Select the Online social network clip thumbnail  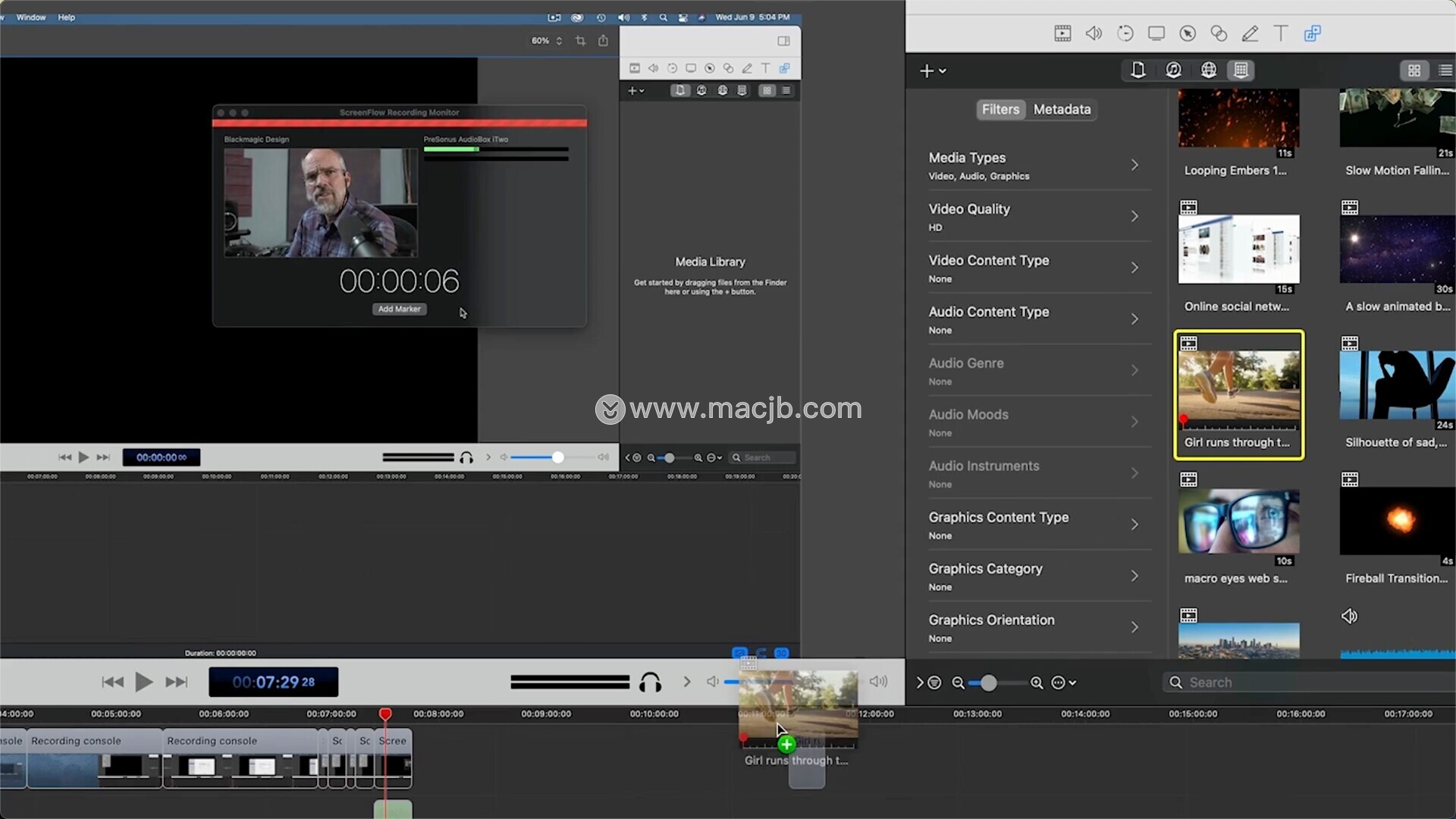[x=1238, y=249]
